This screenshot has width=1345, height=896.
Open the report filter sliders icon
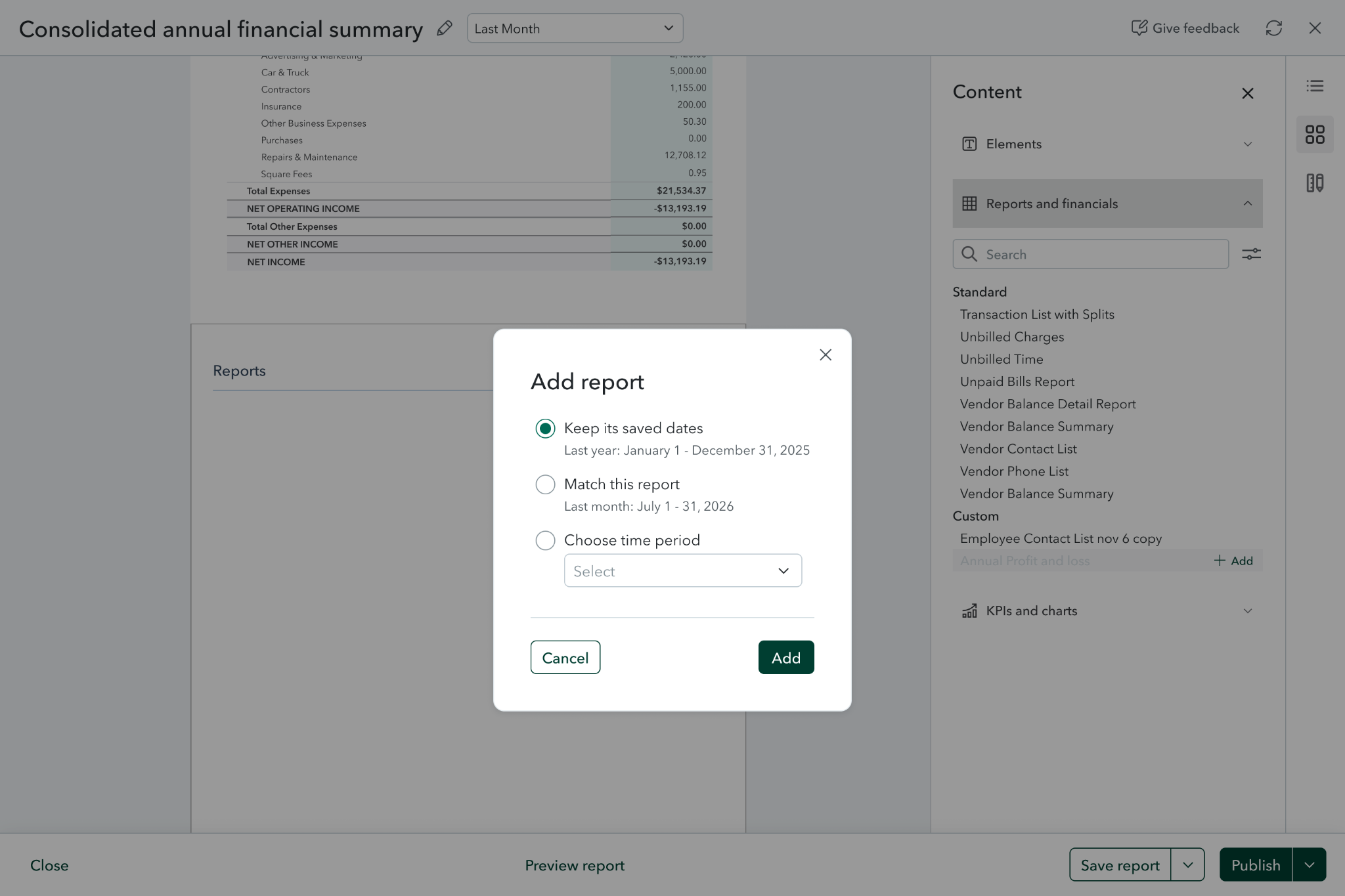1251,254
